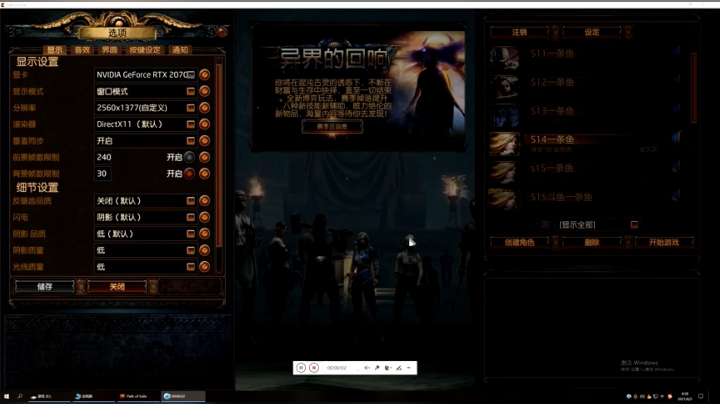
Task: Click the 关闭 close button
Action: 117,286
